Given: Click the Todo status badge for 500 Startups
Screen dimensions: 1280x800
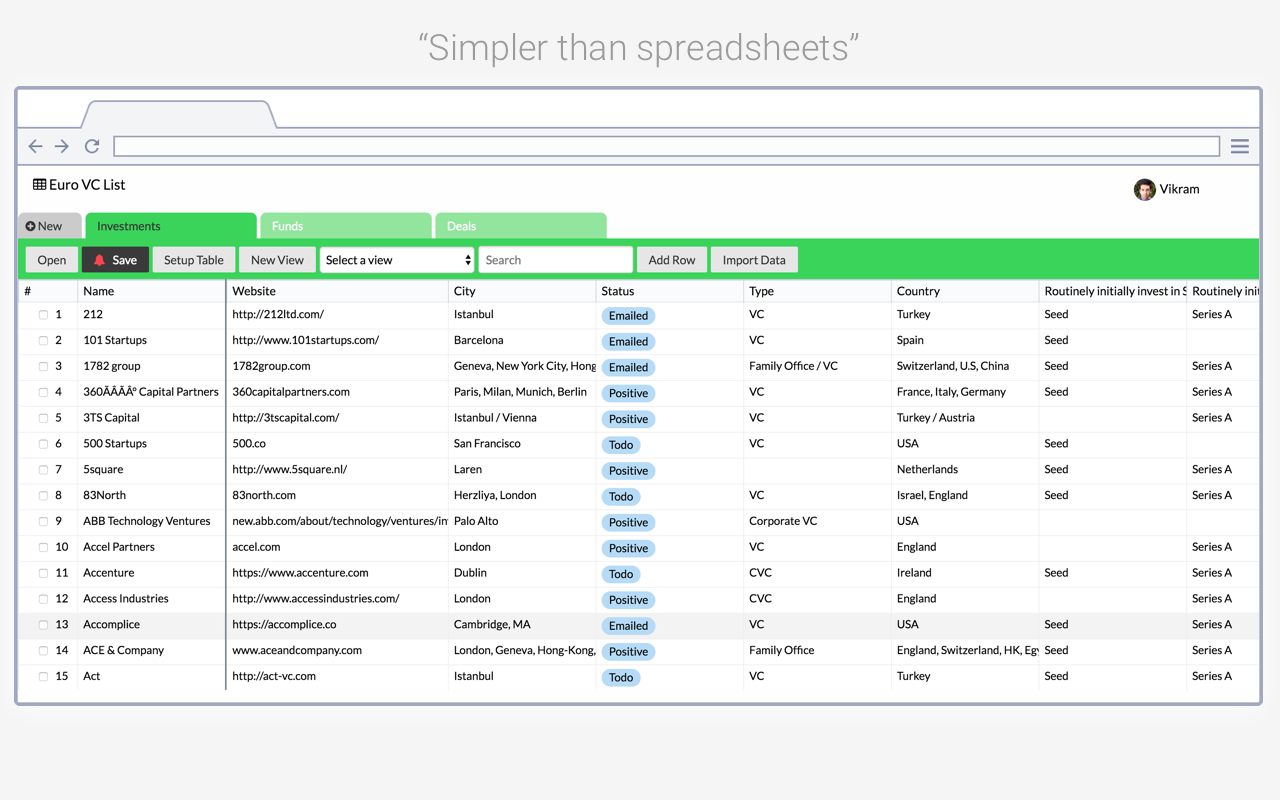Looking at the screenshot, I should tap(621, 445).
